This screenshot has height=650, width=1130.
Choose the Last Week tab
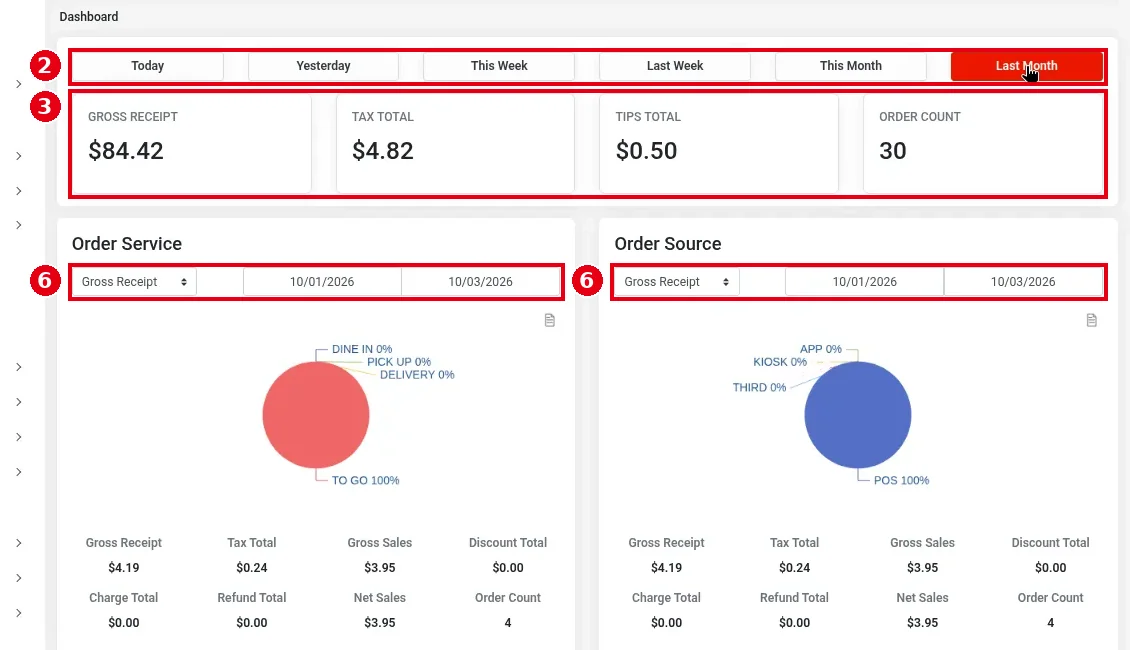(x=675, y=66)
